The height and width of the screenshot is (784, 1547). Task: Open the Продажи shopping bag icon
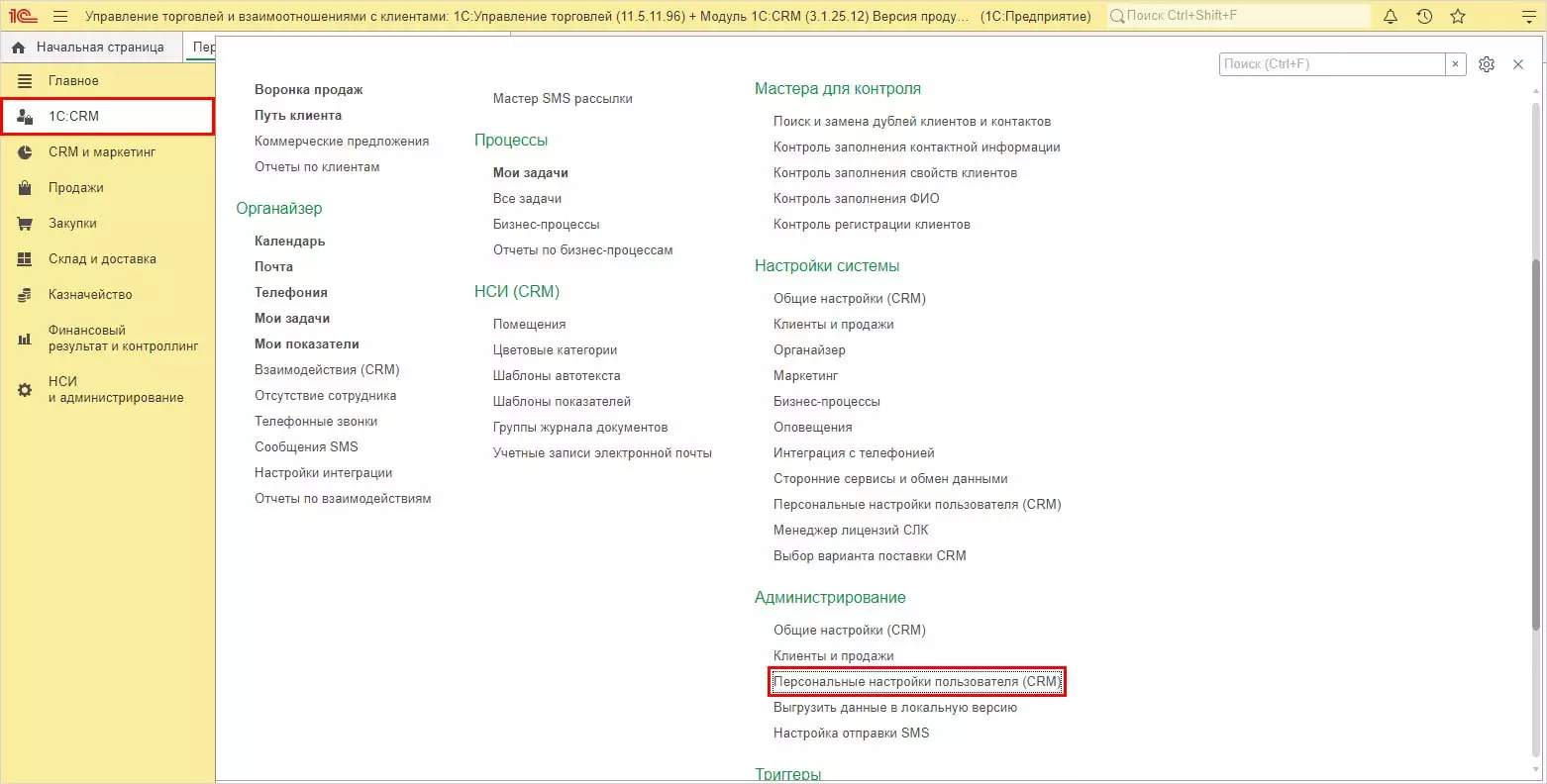(25, 188)
